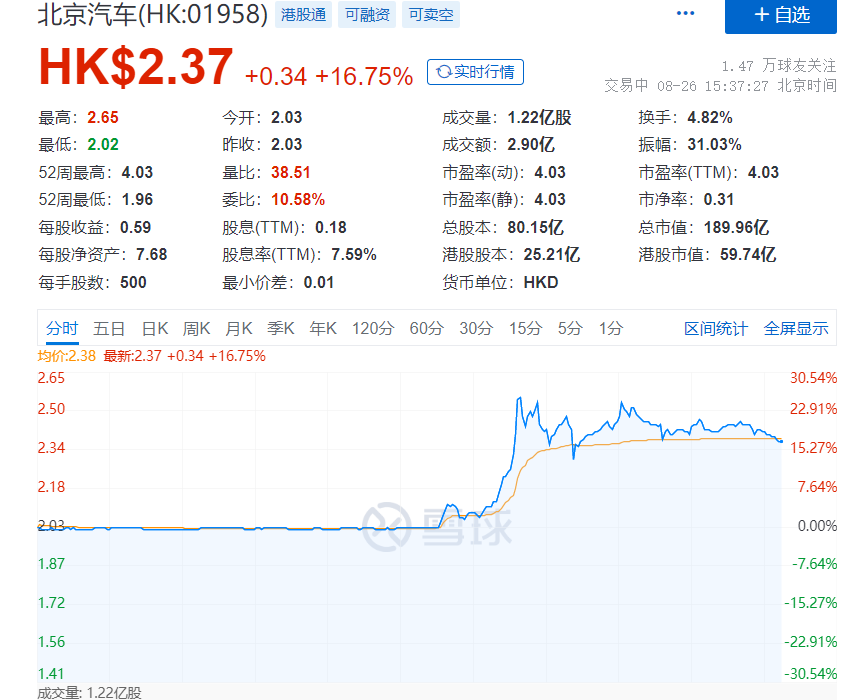Open the 30分 chart tab
This screenshot has width=862, height=700.
(x=476, y=328)
